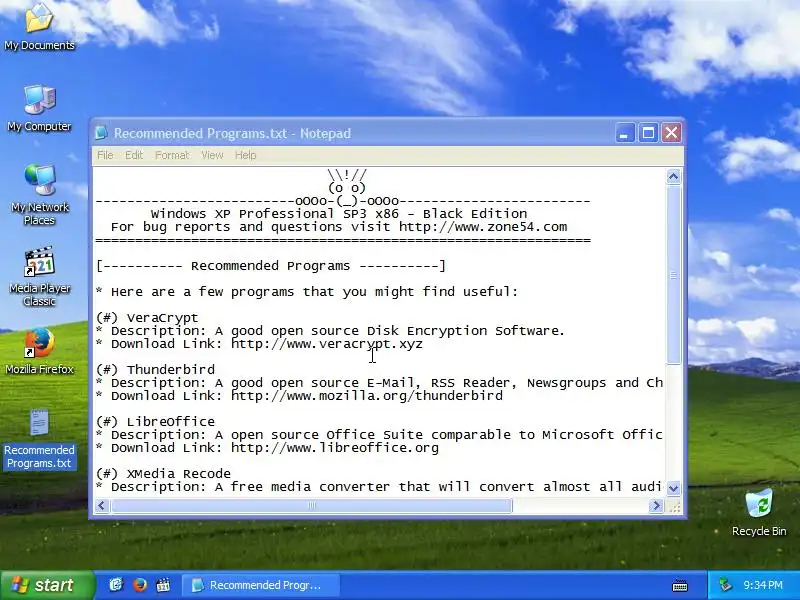
Task: Open the Help menu in Notepad
Action: (245, 155)
